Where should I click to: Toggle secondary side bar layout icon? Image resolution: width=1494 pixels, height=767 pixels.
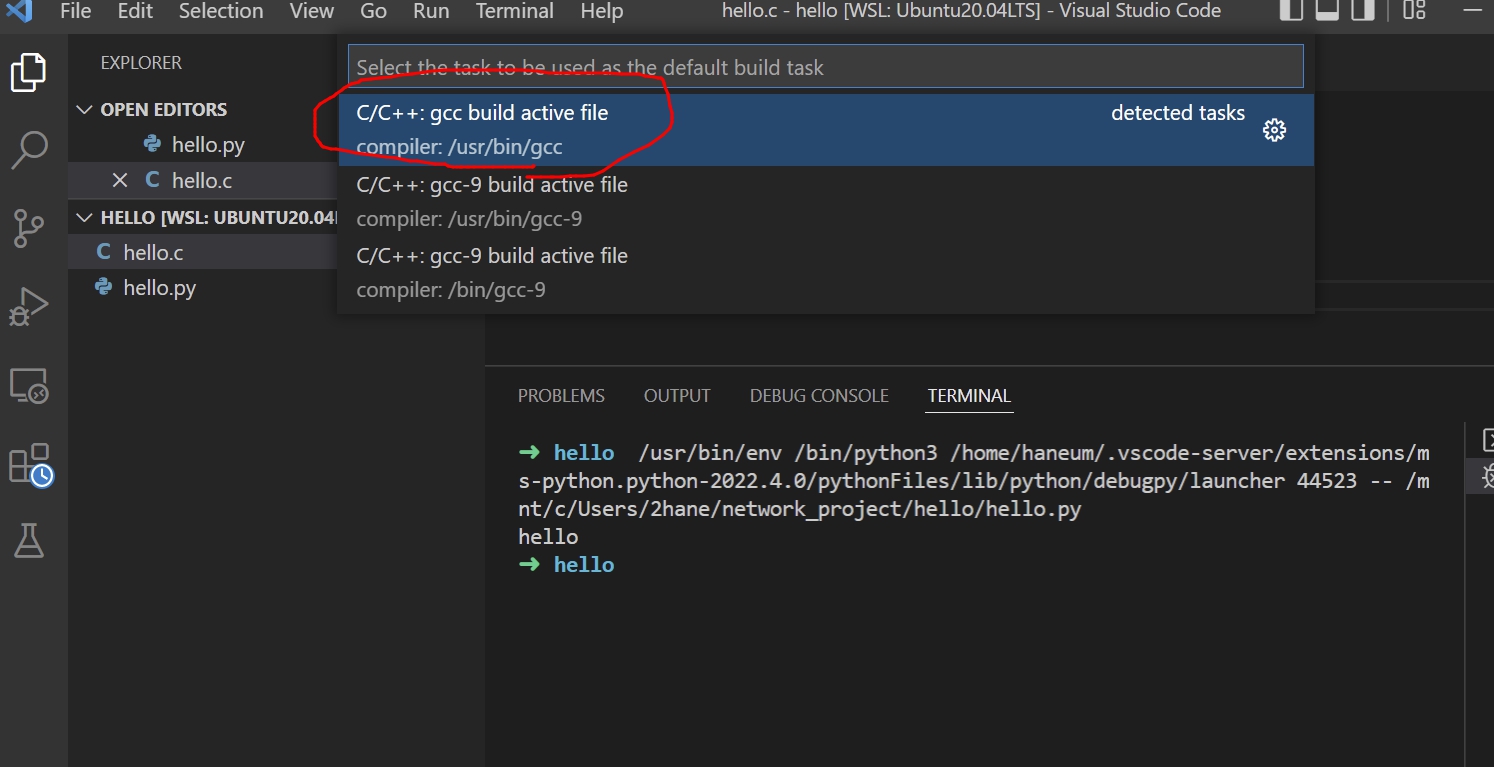pos(1362,10)
